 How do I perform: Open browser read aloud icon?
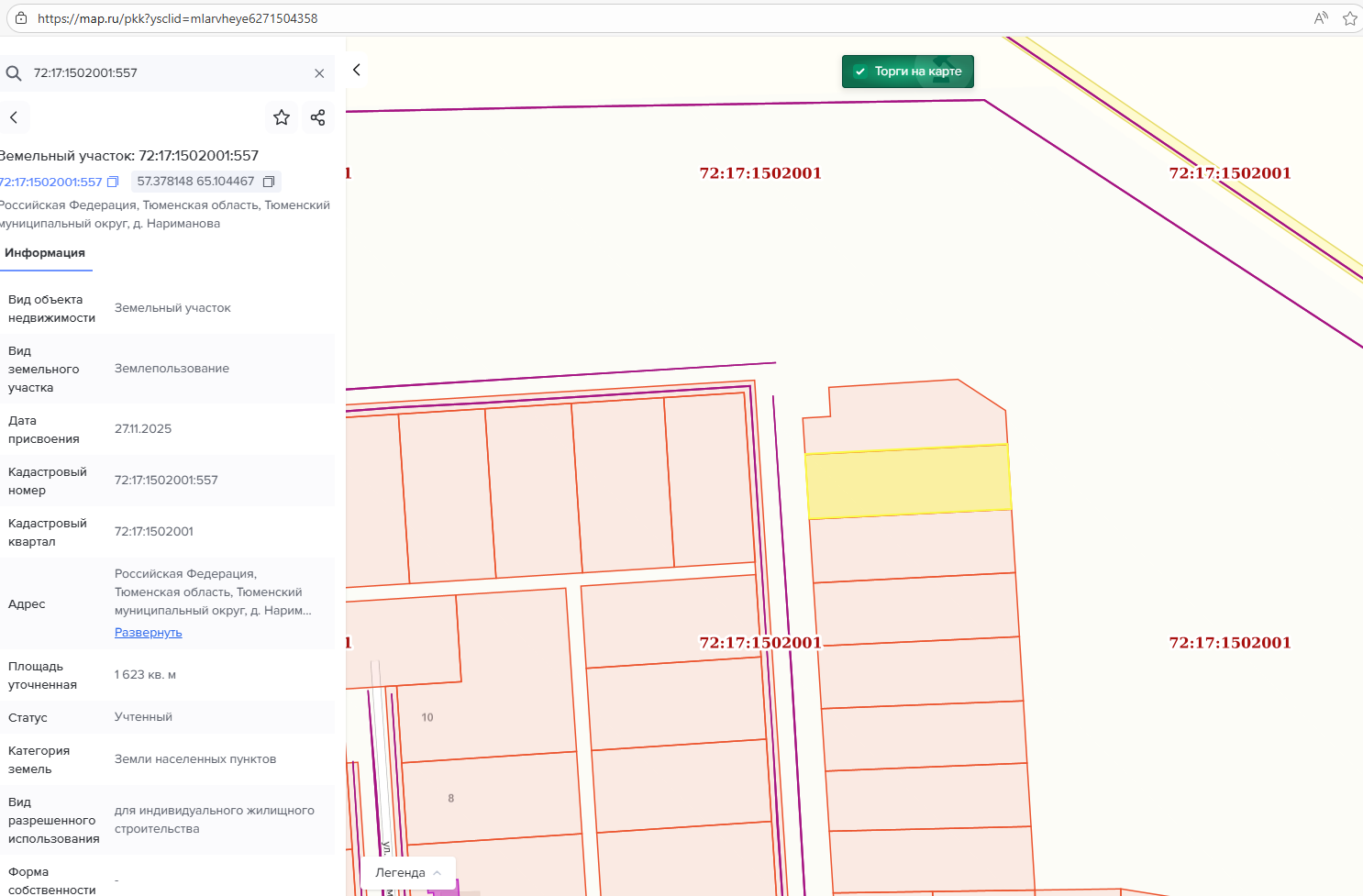tap(1321, 18)
